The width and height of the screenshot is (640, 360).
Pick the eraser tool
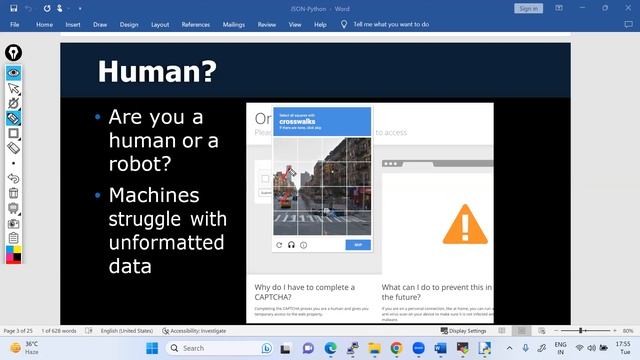(13, 148)
